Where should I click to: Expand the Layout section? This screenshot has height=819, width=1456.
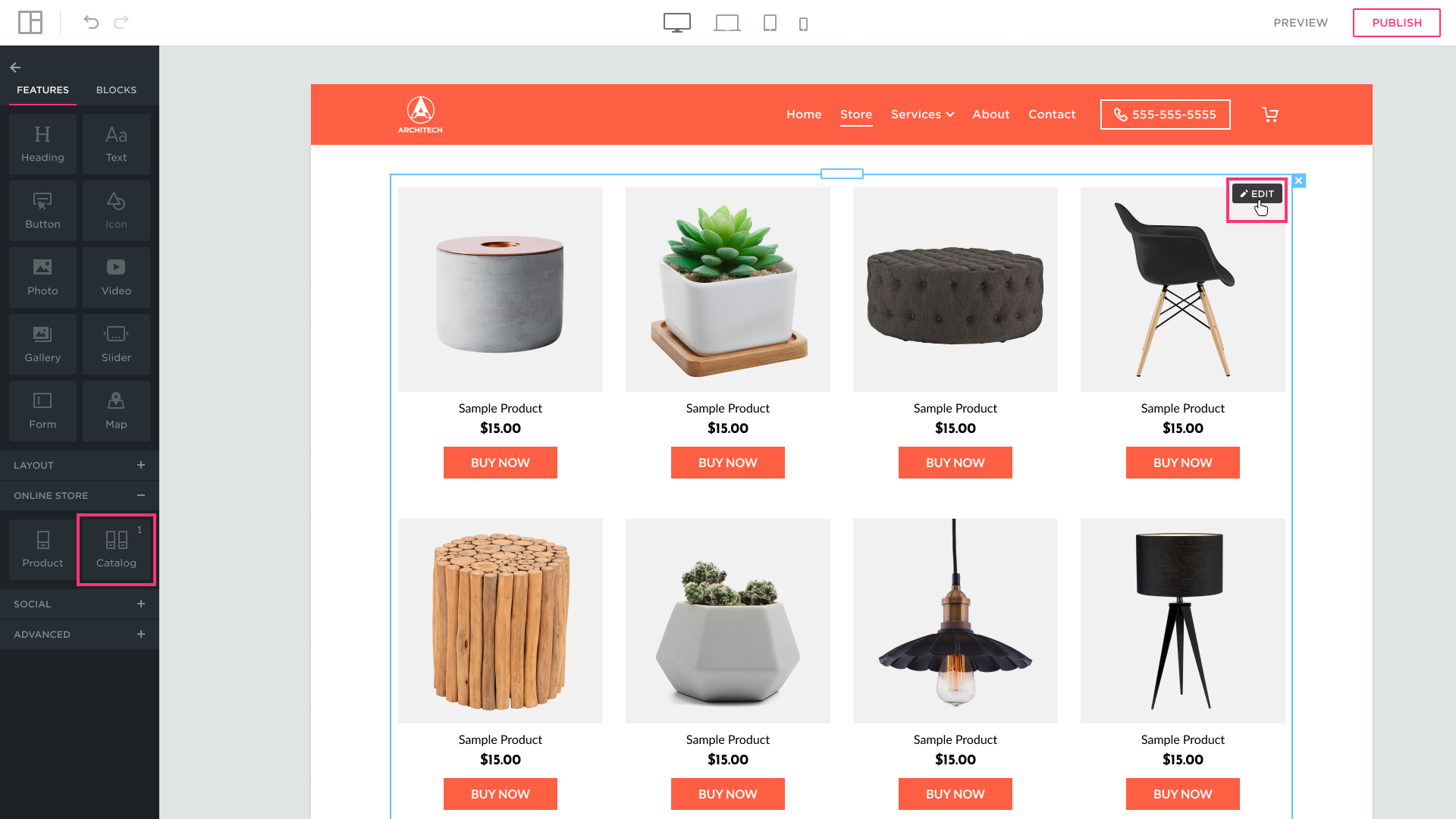point(80,465)
